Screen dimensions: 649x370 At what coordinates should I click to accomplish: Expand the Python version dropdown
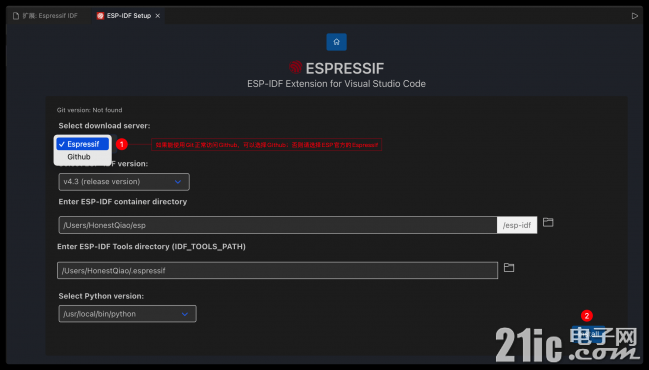click(x=127, y=314)
